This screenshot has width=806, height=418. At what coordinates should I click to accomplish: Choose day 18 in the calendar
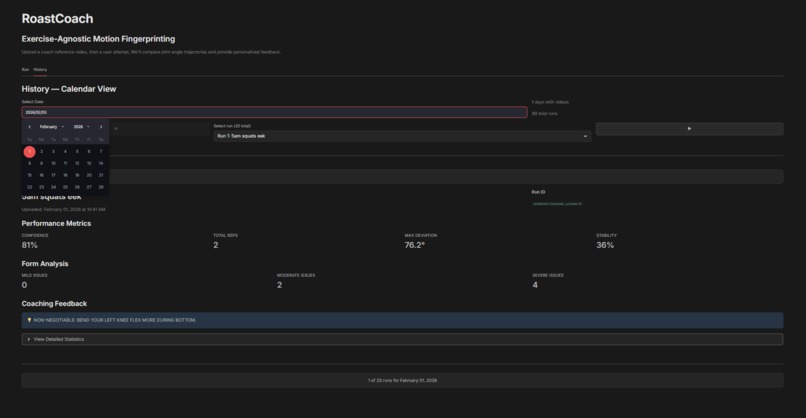(x=65, y=175)
